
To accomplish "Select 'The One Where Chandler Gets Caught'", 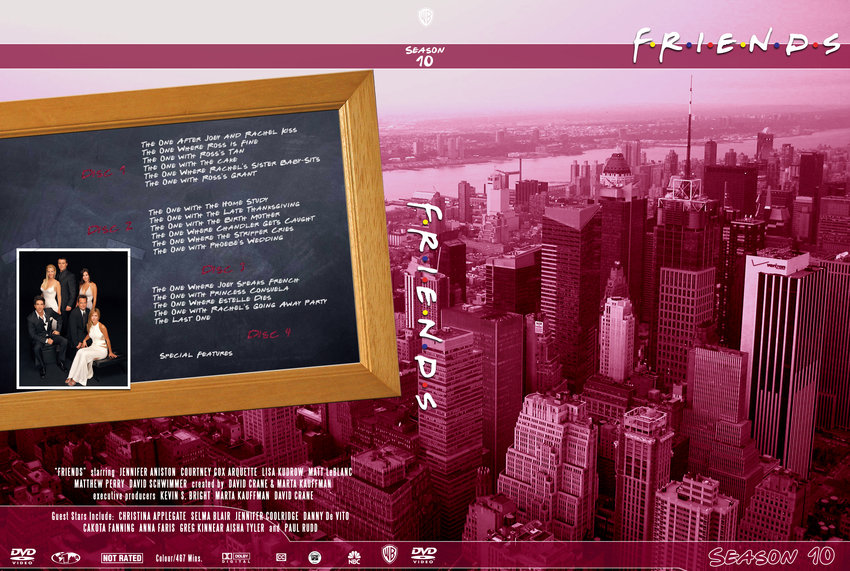I will [233, 228].
